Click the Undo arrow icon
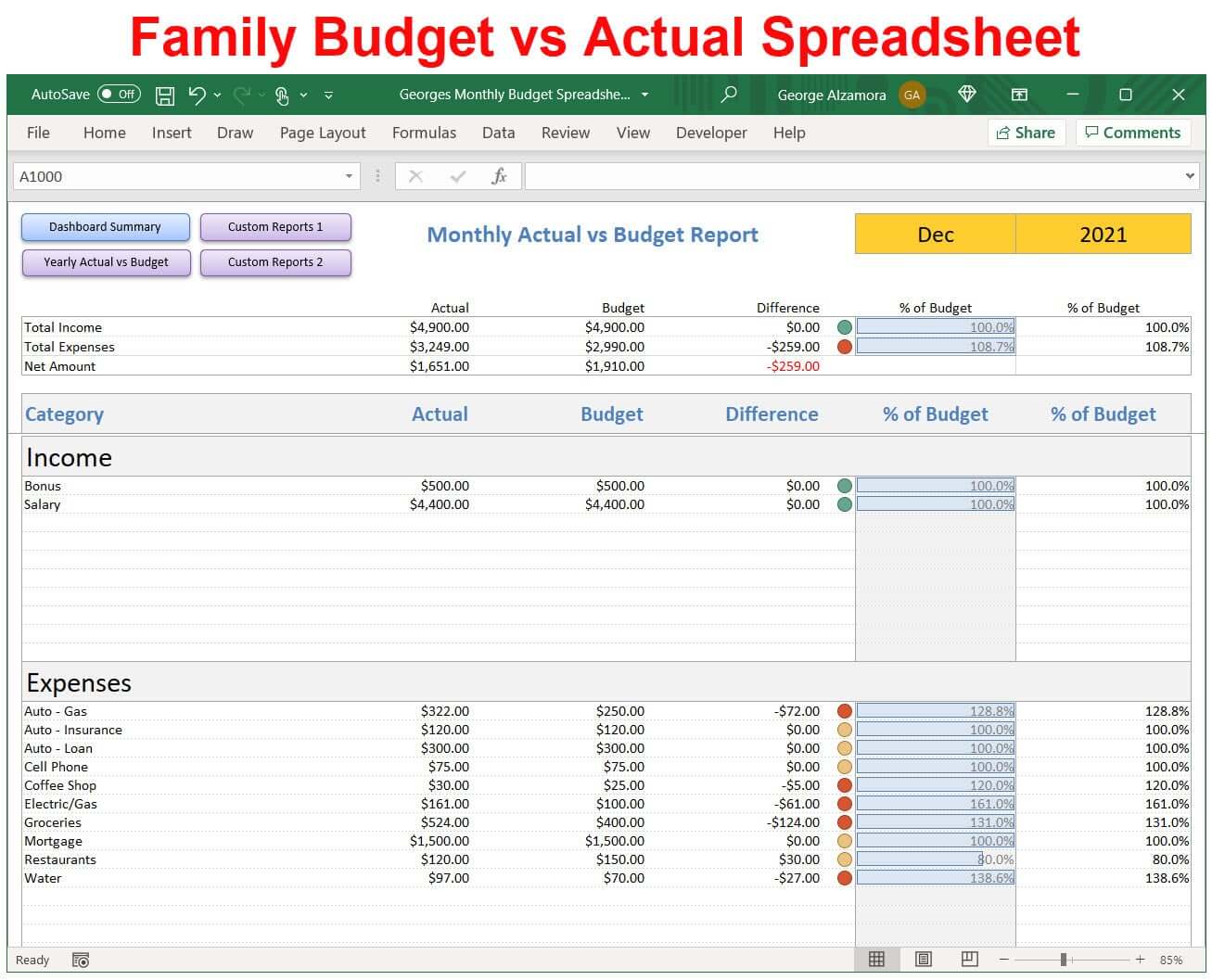 (x=197, y=95)
